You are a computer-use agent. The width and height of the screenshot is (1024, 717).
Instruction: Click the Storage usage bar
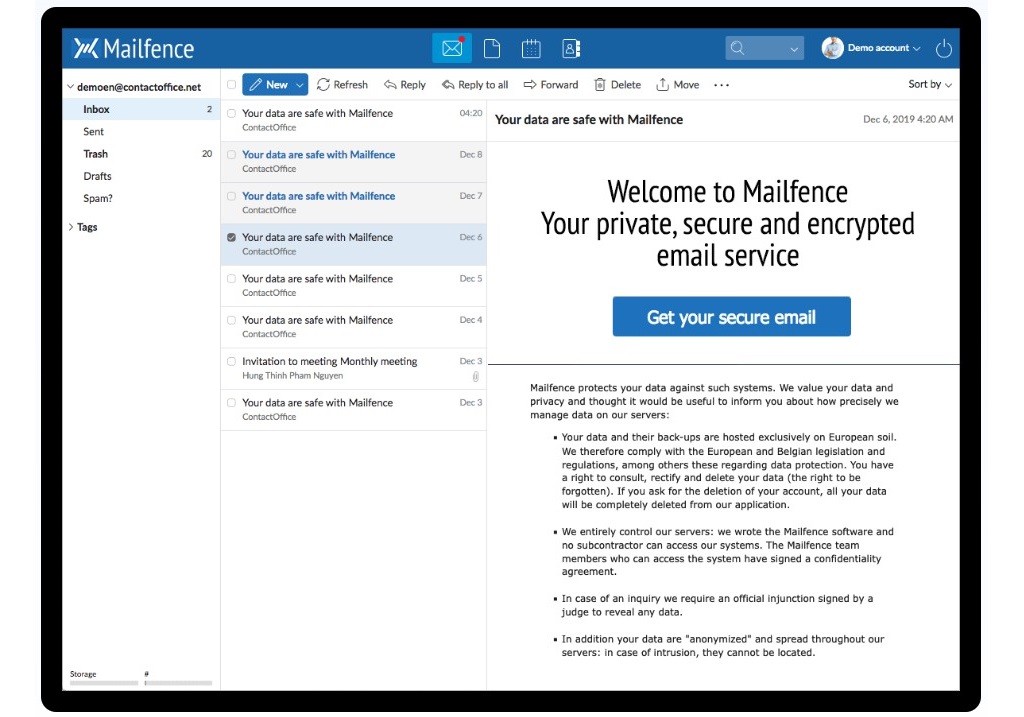click(x=104, y=683)
